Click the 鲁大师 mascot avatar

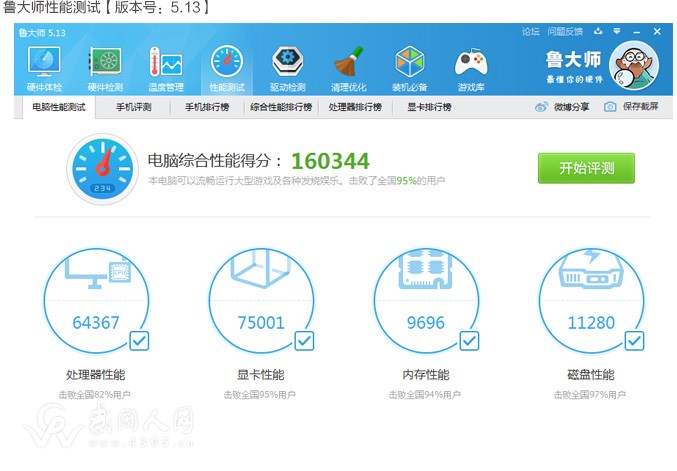pos(634,66)
